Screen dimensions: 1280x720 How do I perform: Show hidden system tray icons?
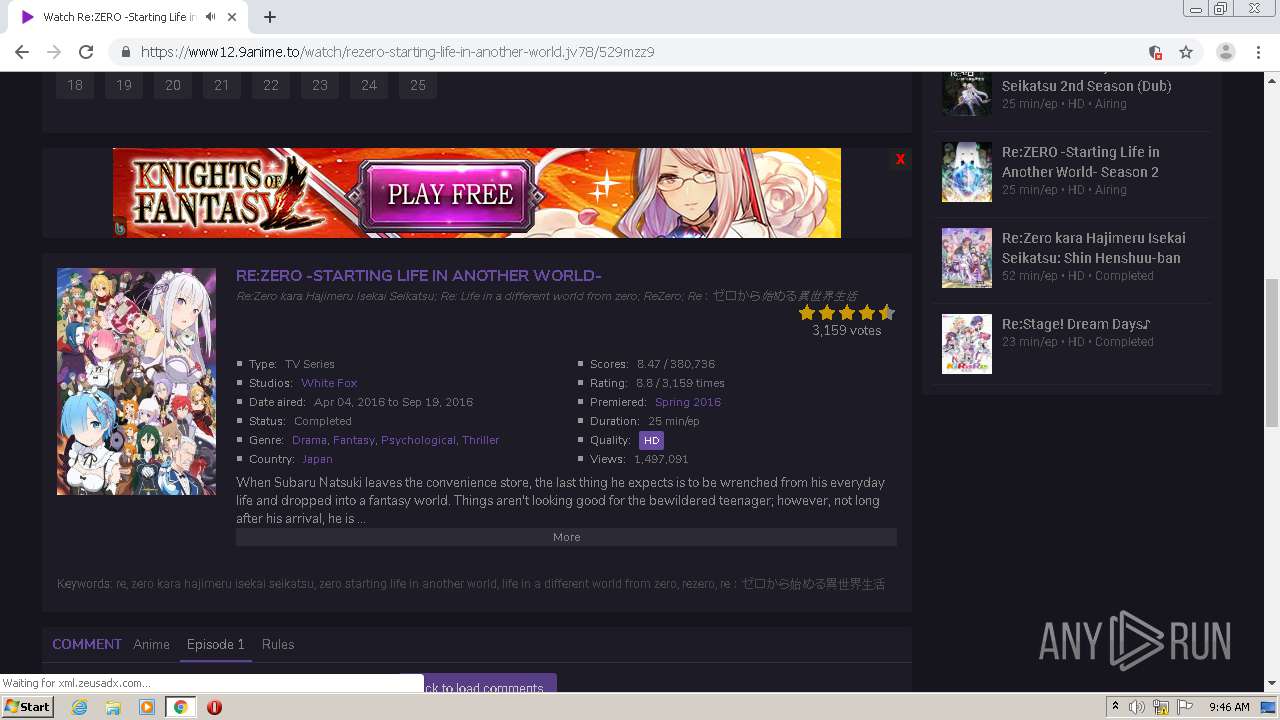[1115, 707]
